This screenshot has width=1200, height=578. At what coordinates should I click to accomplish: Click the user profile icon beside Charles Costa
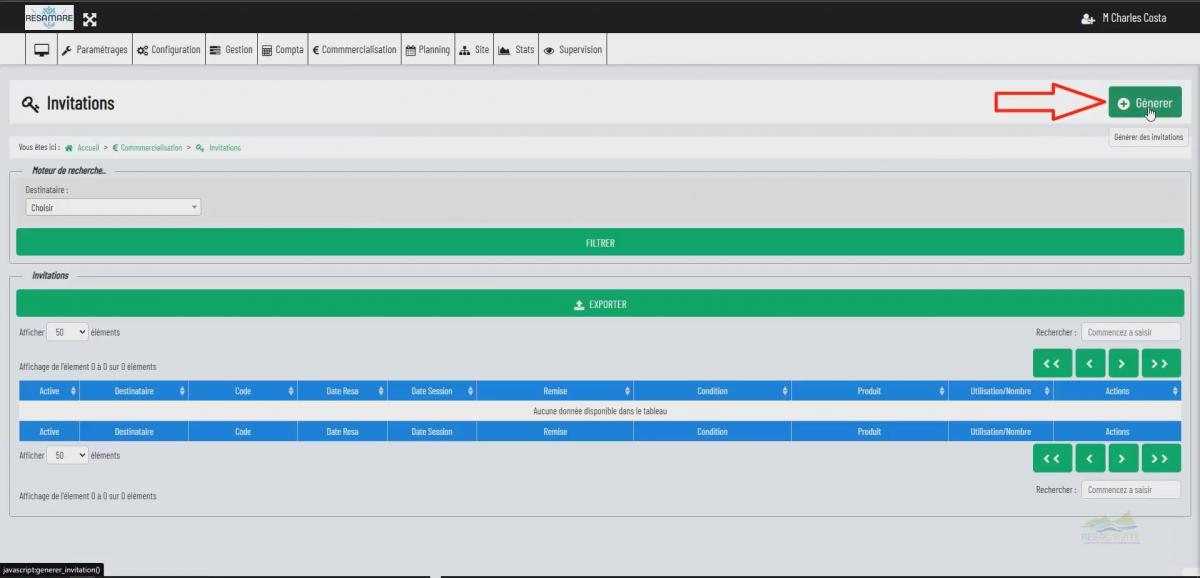pyautogui.click(x=1088, y=19)
